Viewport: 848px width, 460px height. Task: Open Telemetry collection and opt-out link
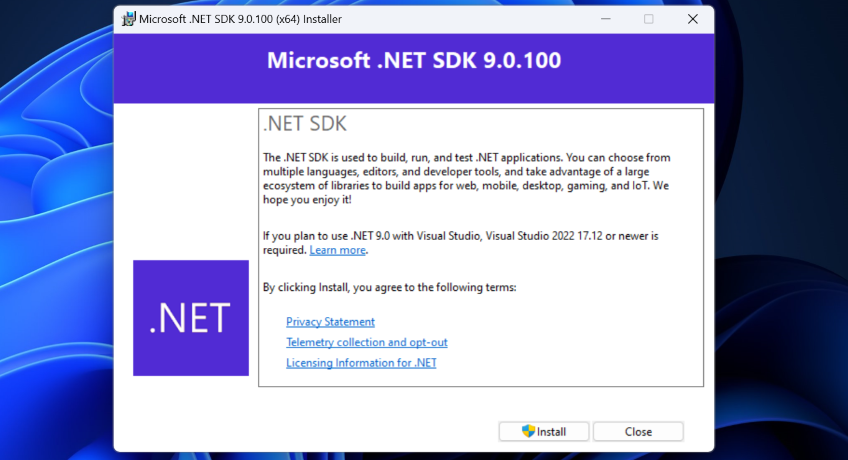tap(366, 342)
